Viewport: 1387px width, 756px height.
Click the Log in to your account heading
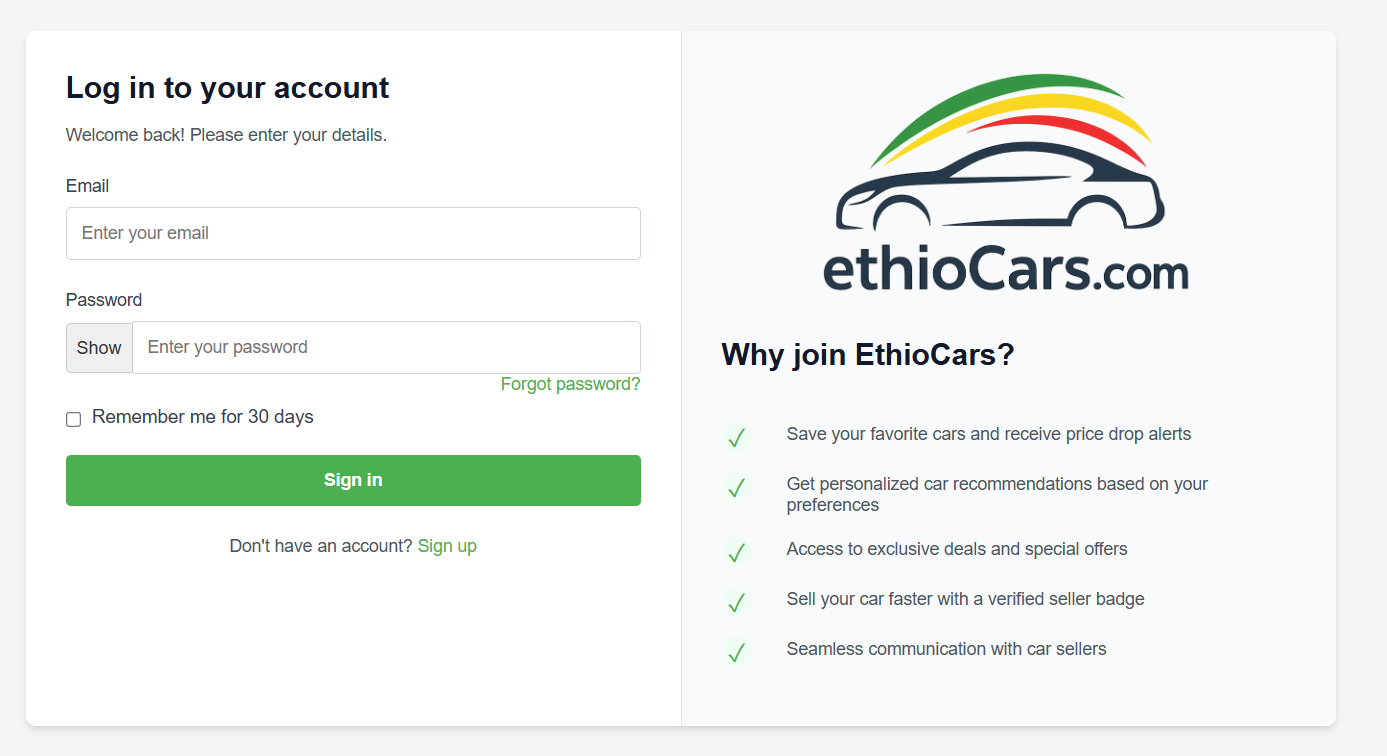coord(227,87)
